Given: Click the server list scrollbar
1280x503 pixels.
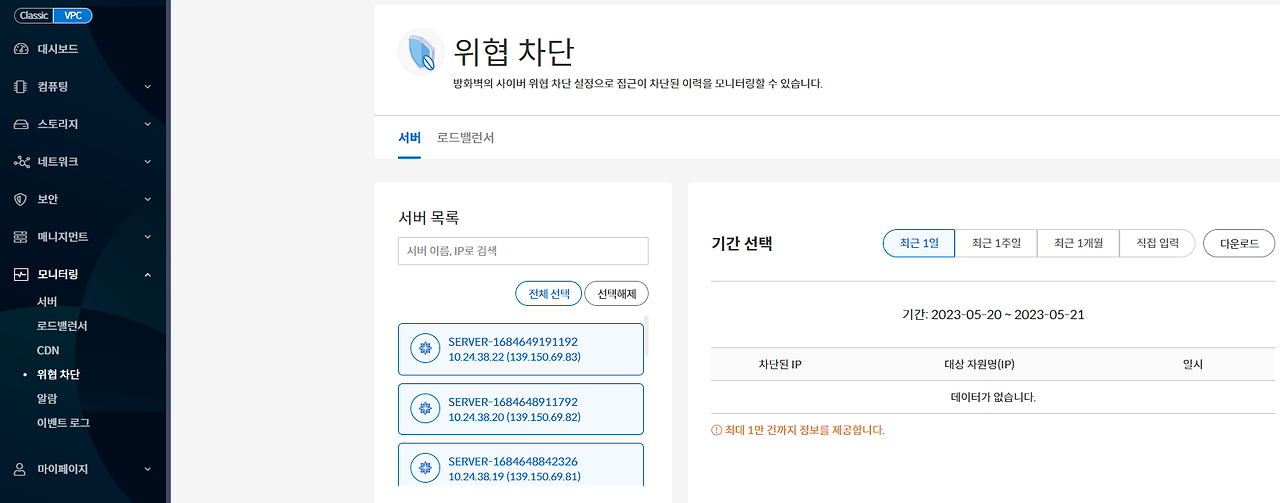Looking at the screenshot, I should [x=647, y=336].
